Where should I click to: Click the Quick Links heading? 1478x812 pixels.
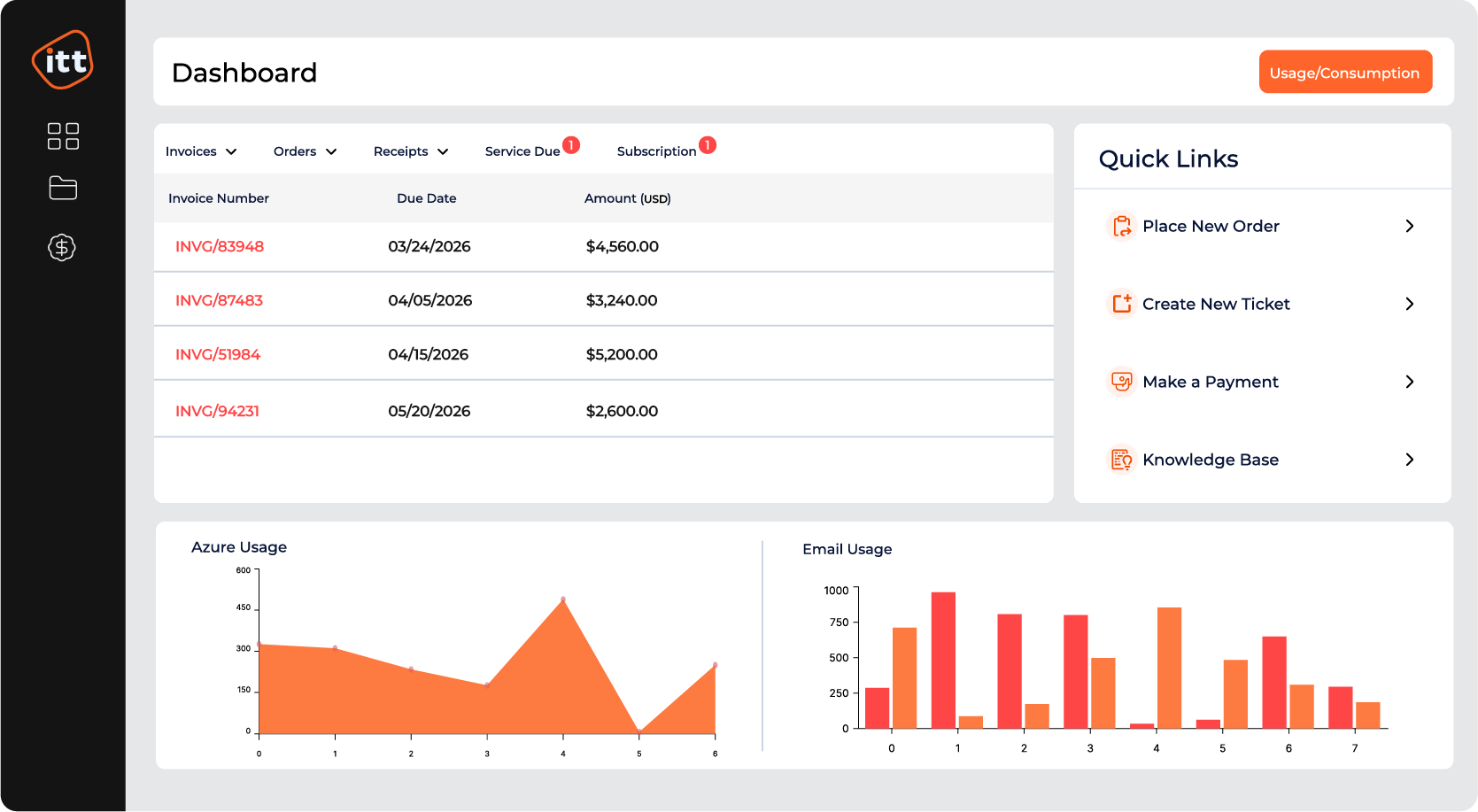(x=1169, y=159)
